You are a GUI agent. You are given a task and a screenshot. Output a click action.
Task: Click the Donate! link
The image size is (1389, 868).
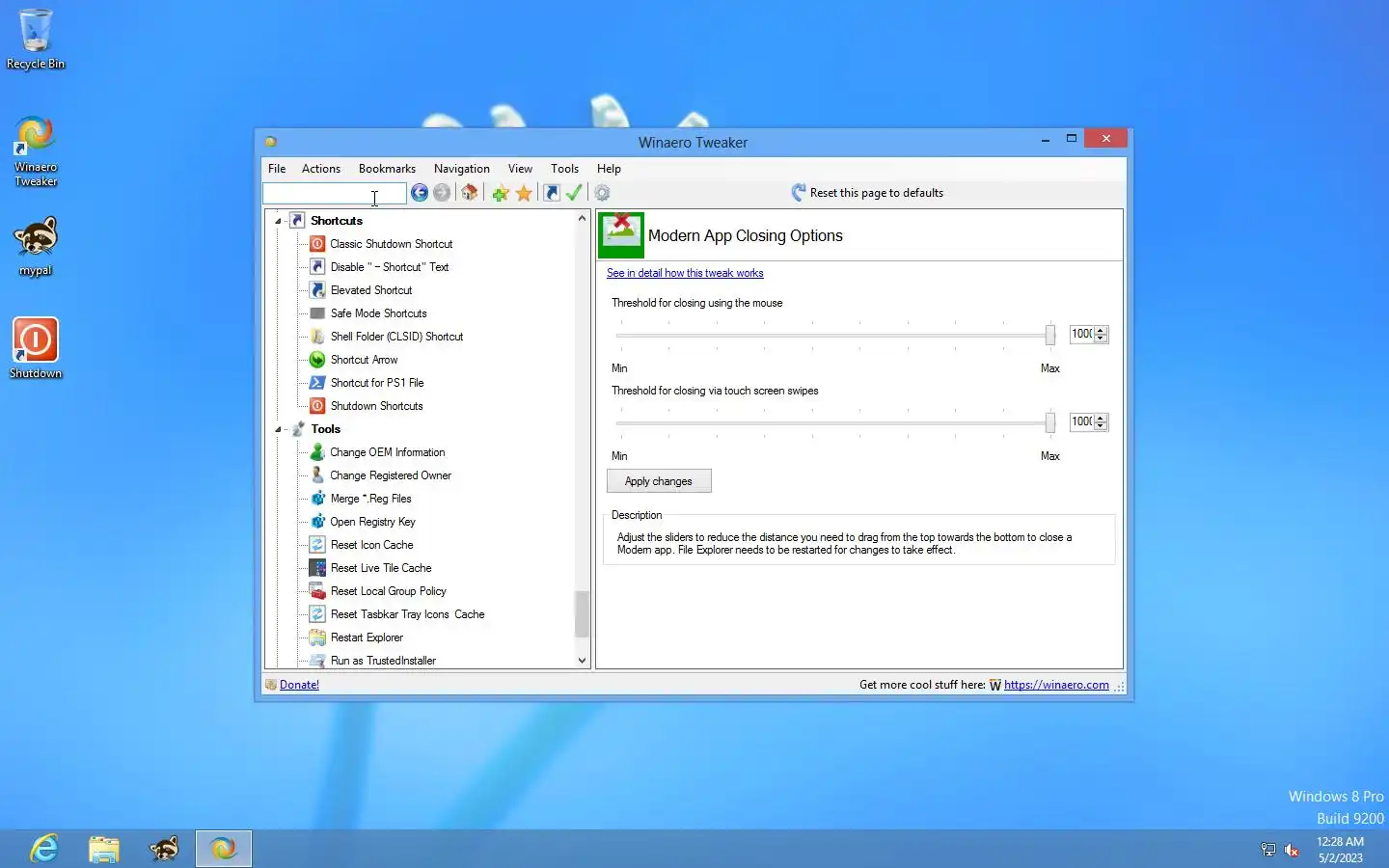click(x=299, y=685)
